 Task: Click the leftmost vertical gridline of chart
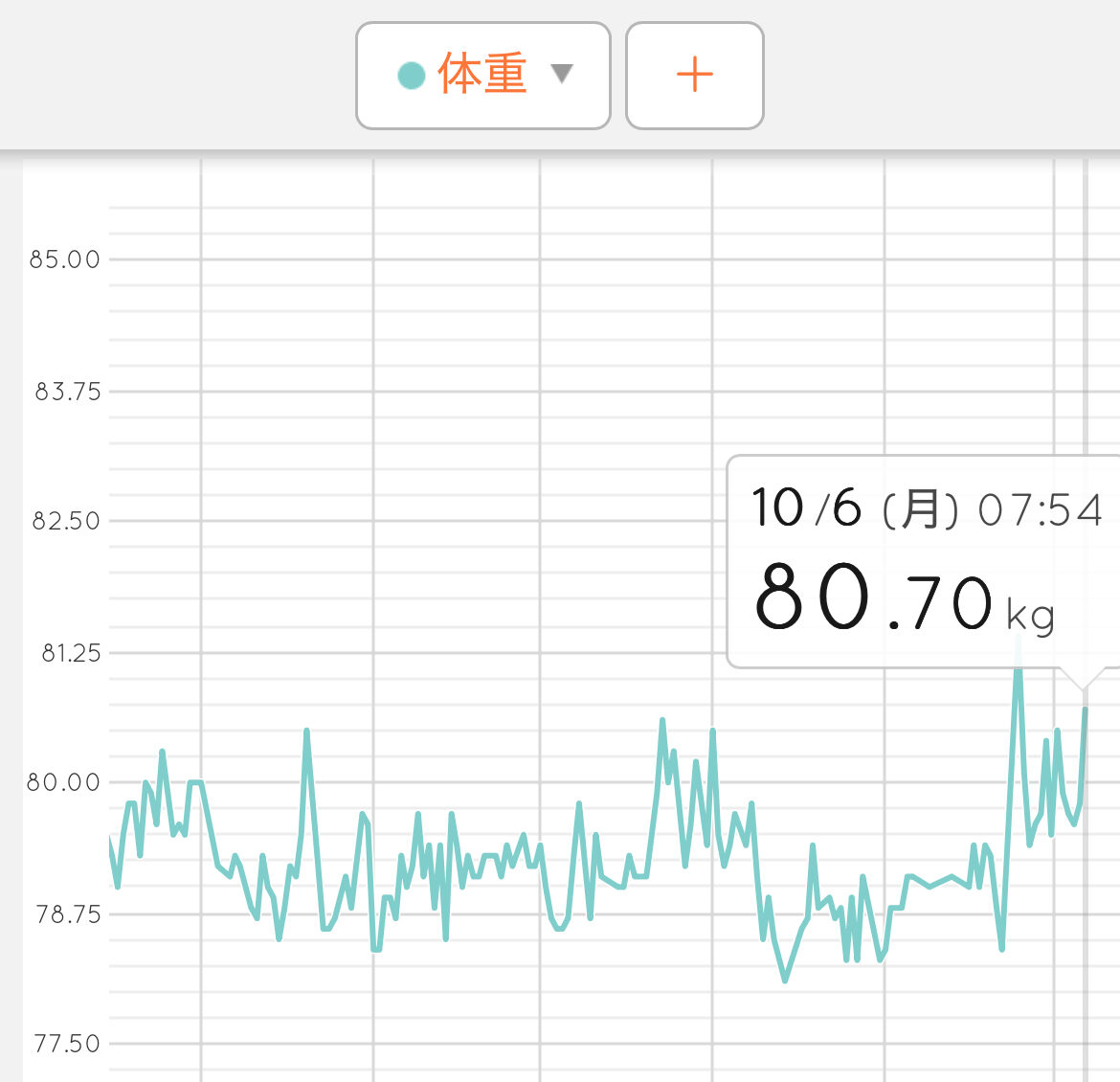pyautogui.click(x=201, y=479)
